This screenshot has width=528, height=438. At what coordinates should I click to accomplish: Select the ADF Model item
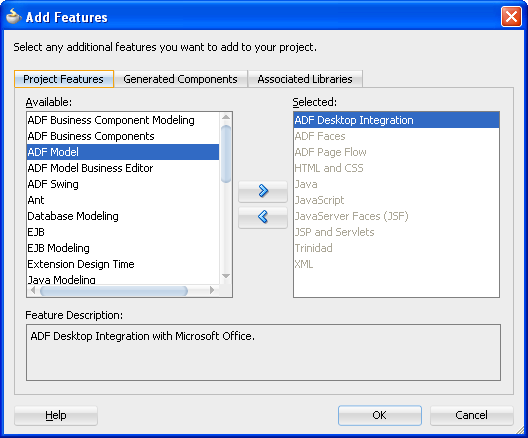123,152
